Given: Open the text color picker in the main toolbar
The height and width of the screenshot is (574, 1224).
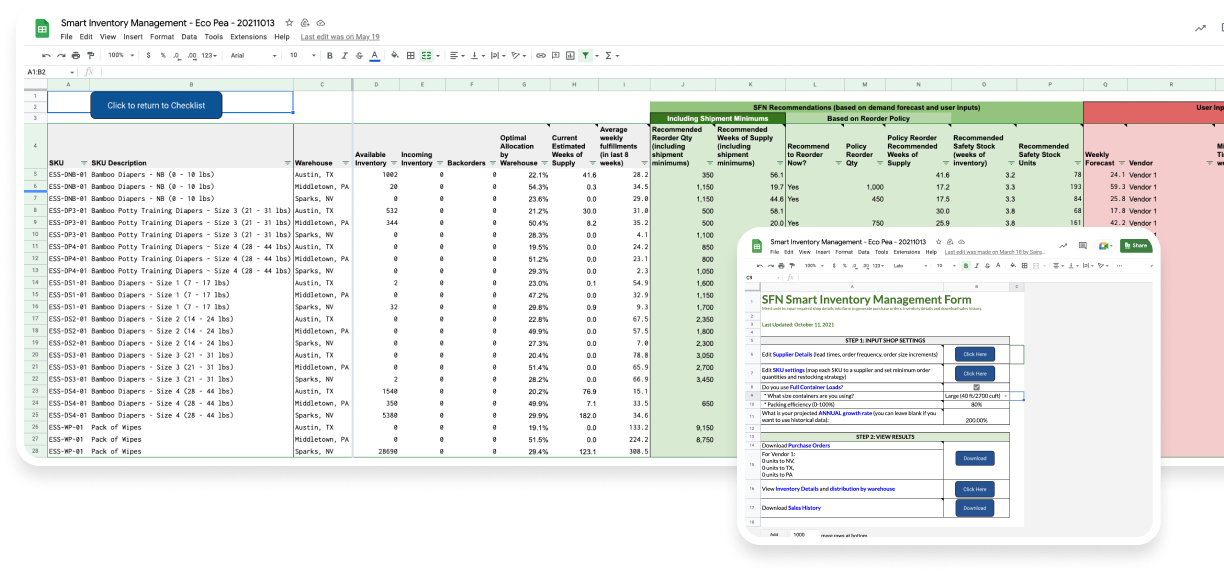Looking at the screenshot, I should coord(374,56).
